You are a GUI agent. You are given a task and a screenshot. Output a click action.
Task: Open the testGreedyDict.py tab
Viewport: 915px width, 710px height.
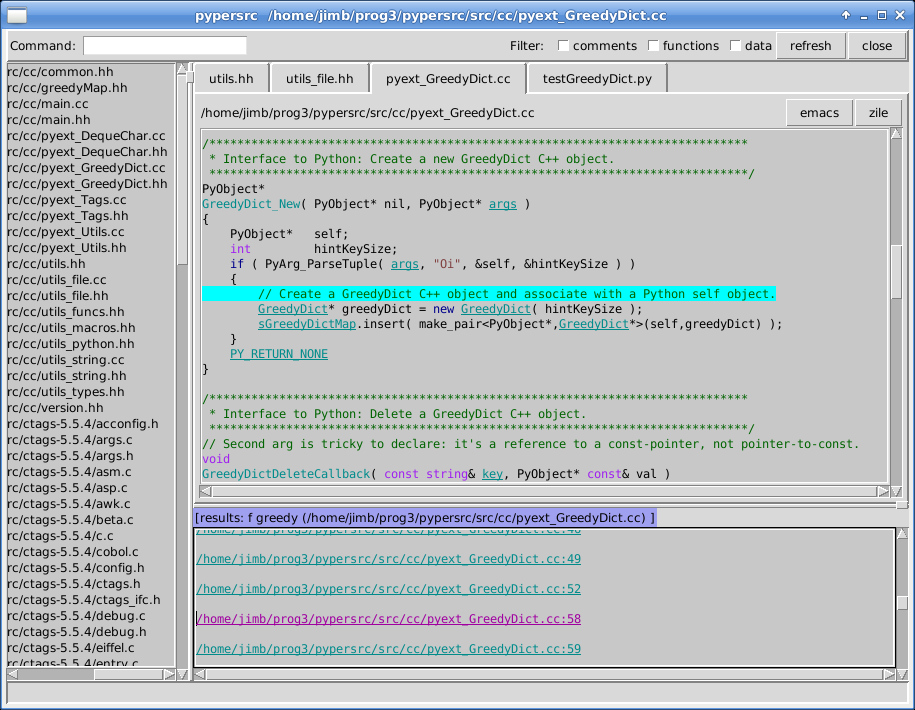[x=597, y=78]
